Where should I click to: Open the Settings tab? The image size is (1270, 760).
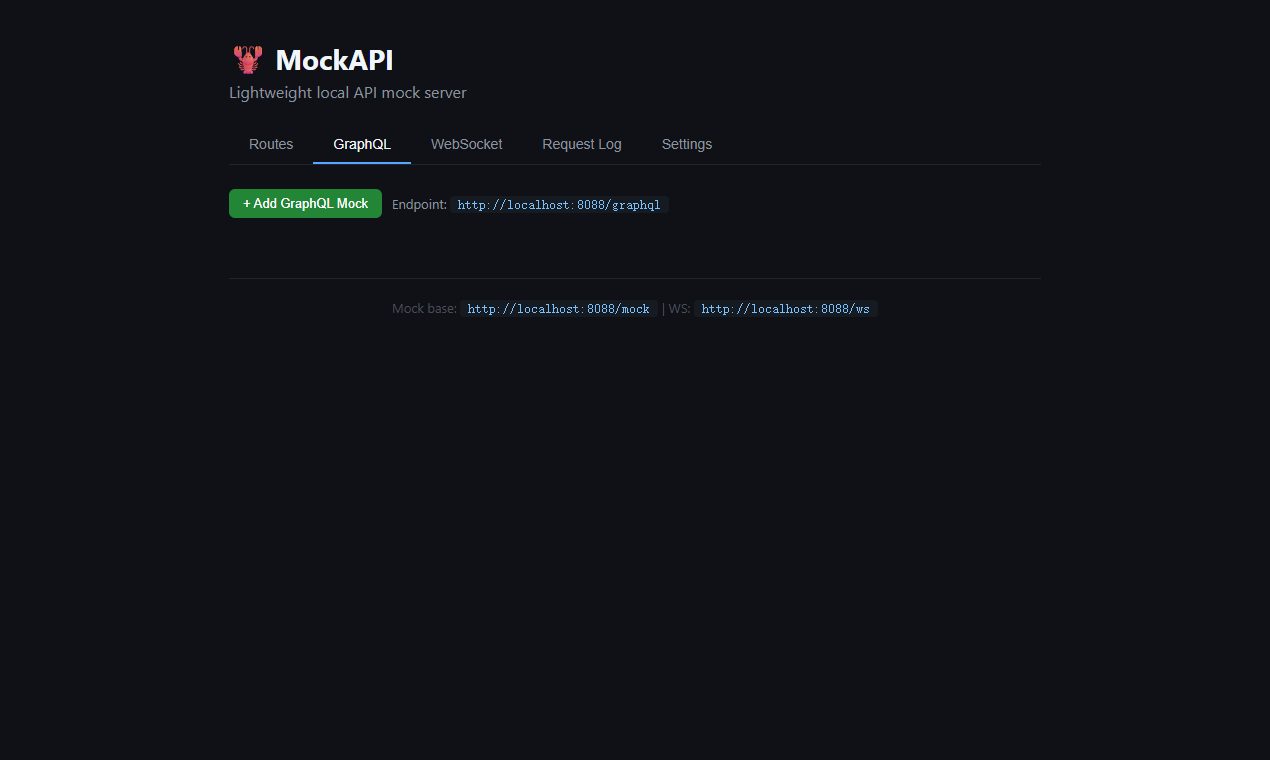(x=686, y=144)
